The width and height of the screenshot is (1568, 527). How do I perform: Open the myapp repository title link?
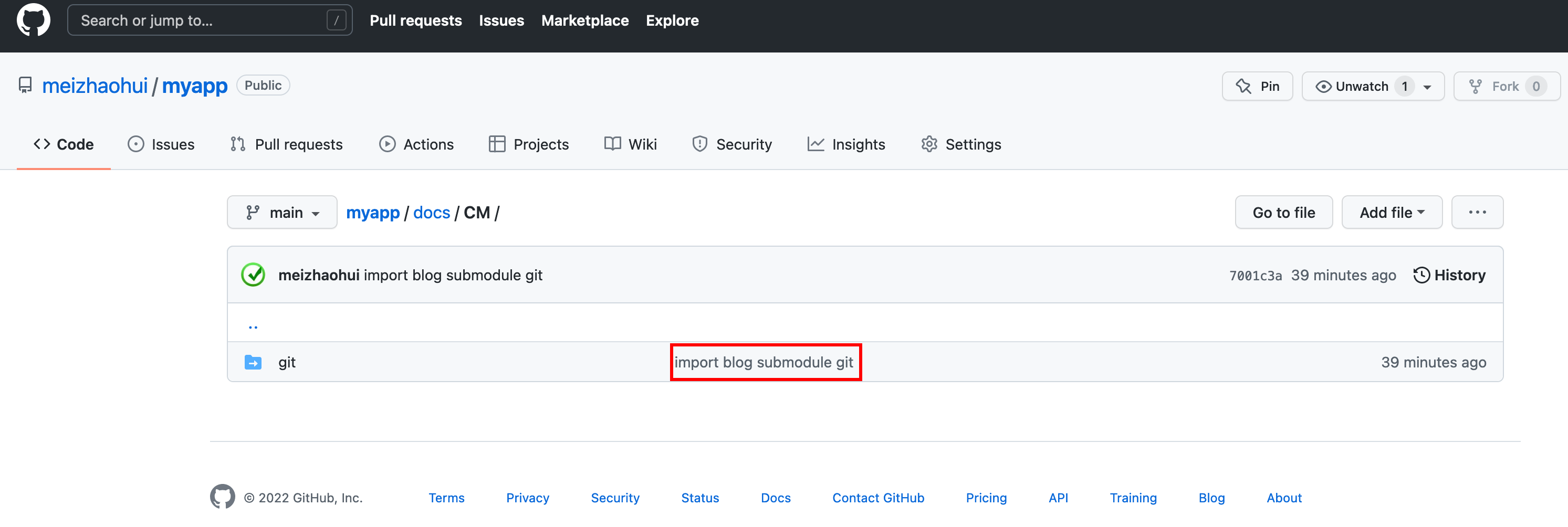pyautogui.click(x=194, y=86)
